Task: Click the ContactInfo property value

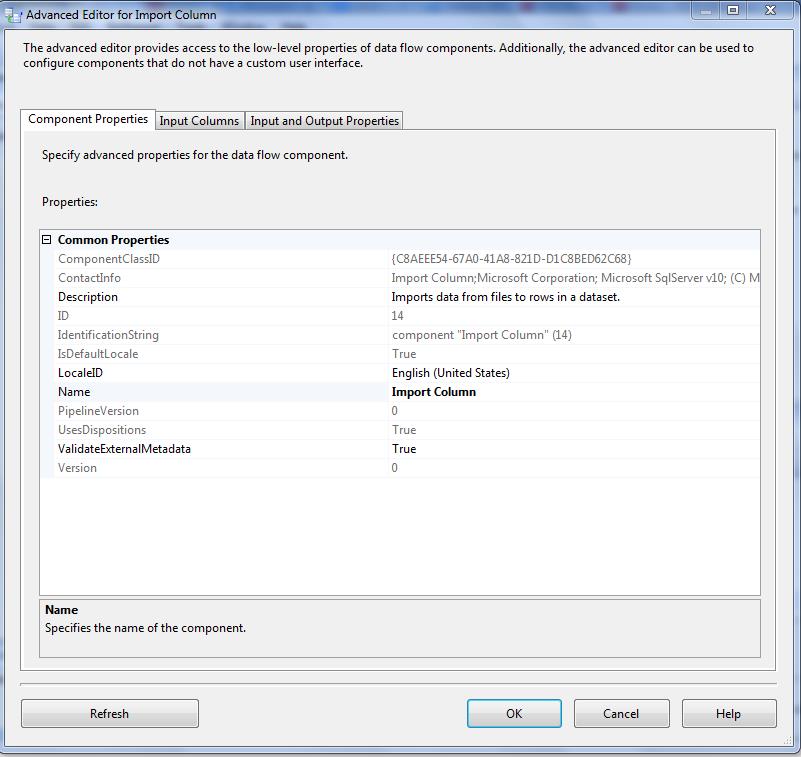Action: click(573, 278)
